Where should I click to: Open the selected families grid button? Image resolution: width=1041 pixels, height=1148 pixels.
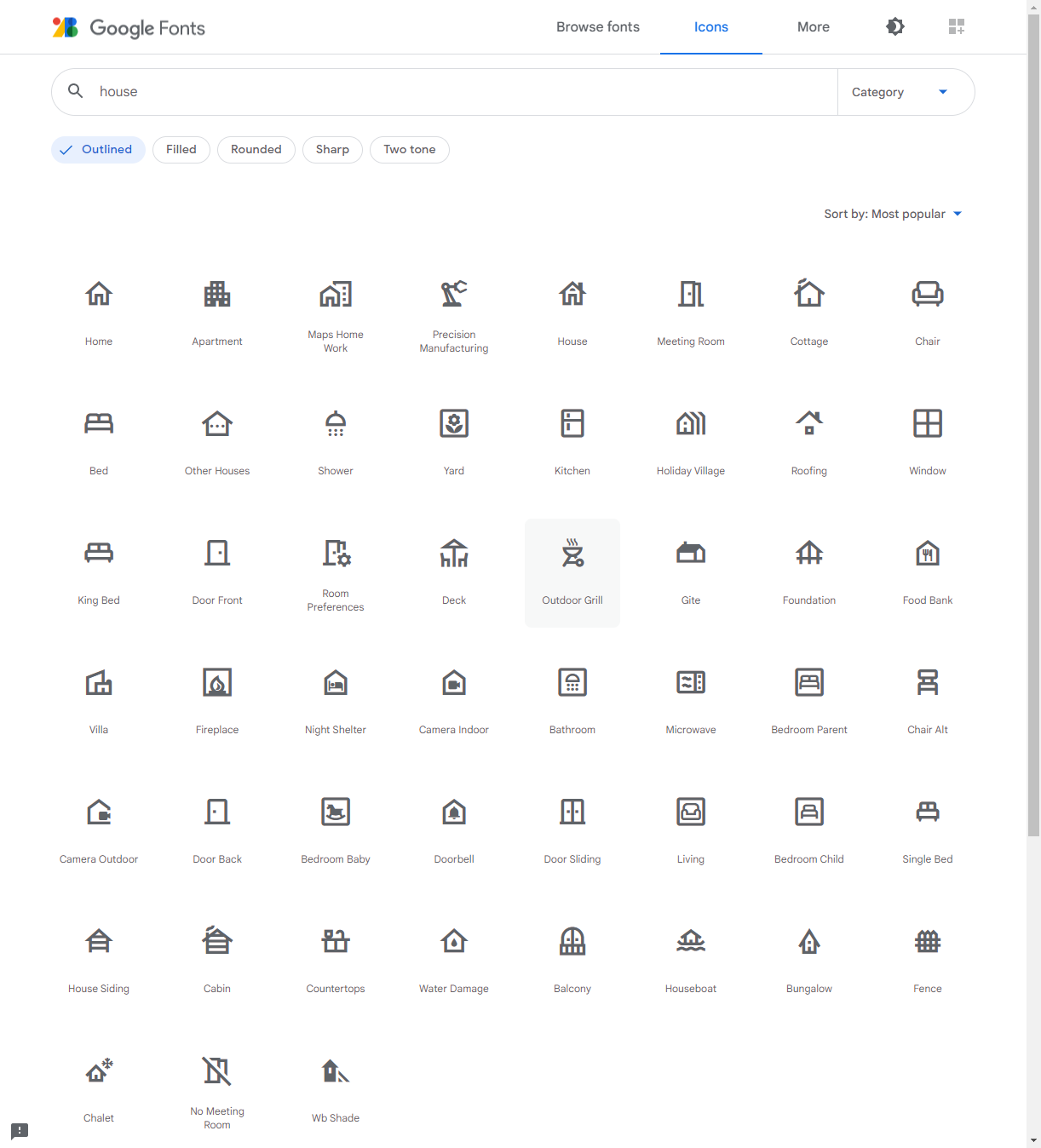(957, 27)
